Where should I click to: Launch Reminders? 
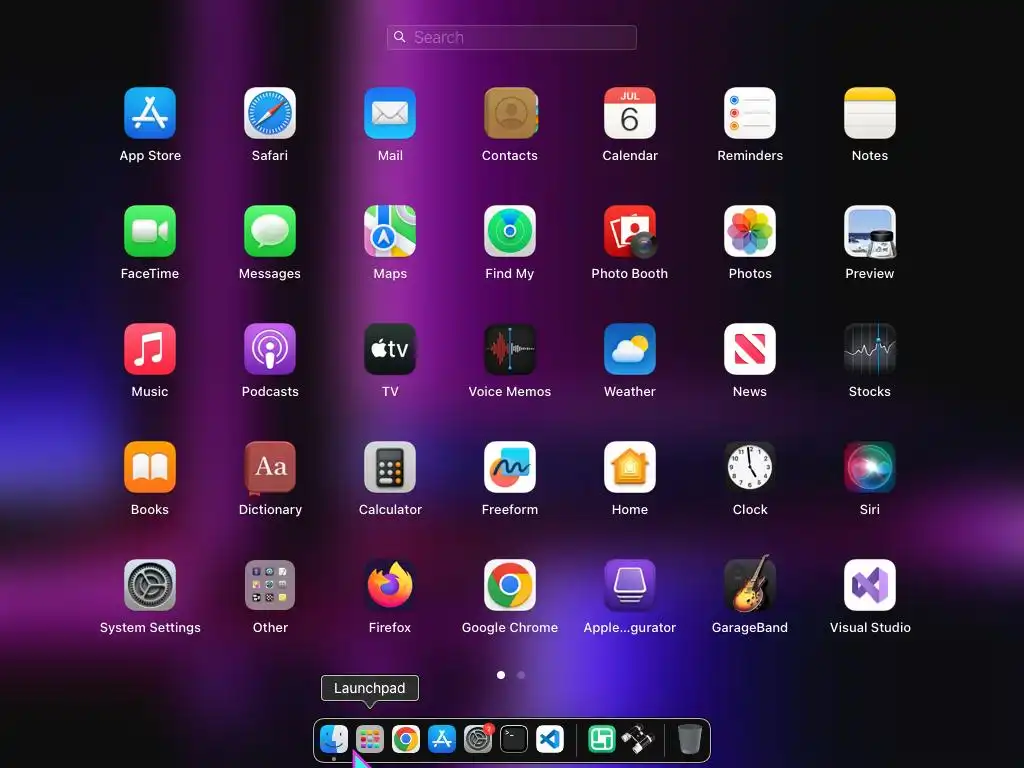coord(750,113)
